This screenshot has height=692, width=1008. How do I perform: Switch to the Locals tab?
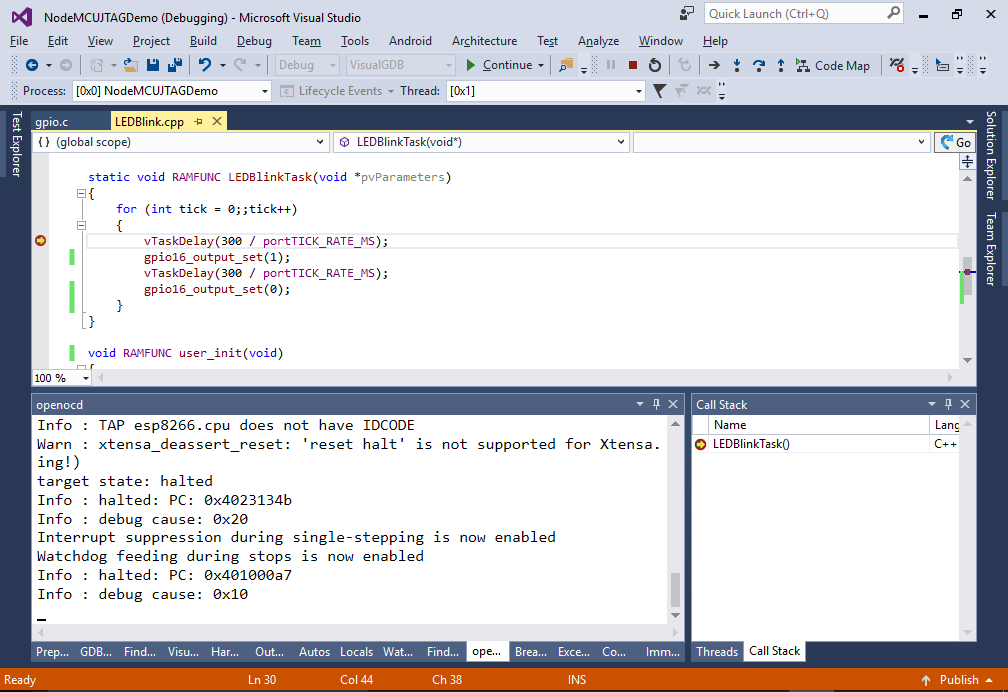tap(356, 651)
